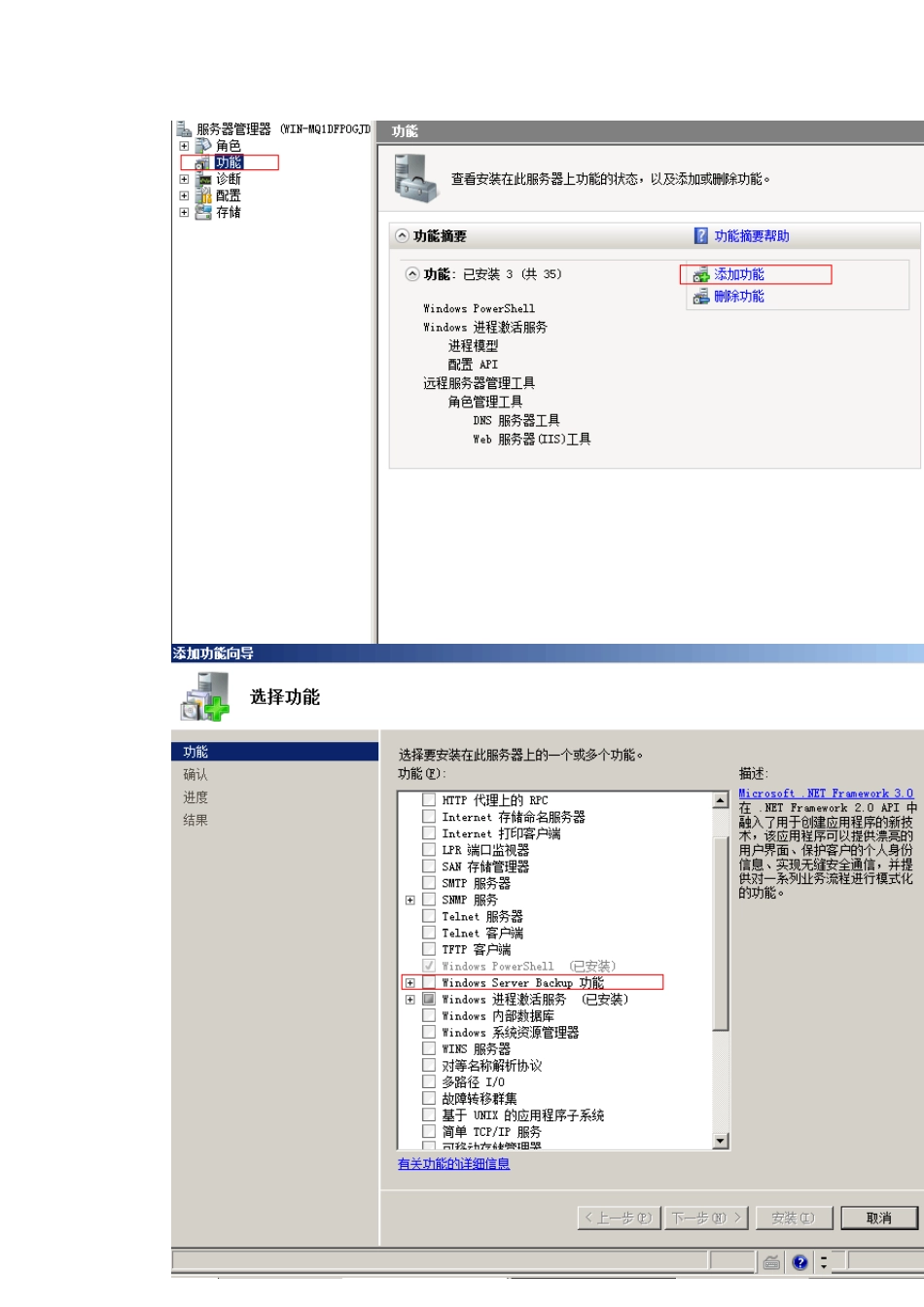924x1307 pixels.
Task: Click the server toolbox icon in 功能 header
Action: 416,179
